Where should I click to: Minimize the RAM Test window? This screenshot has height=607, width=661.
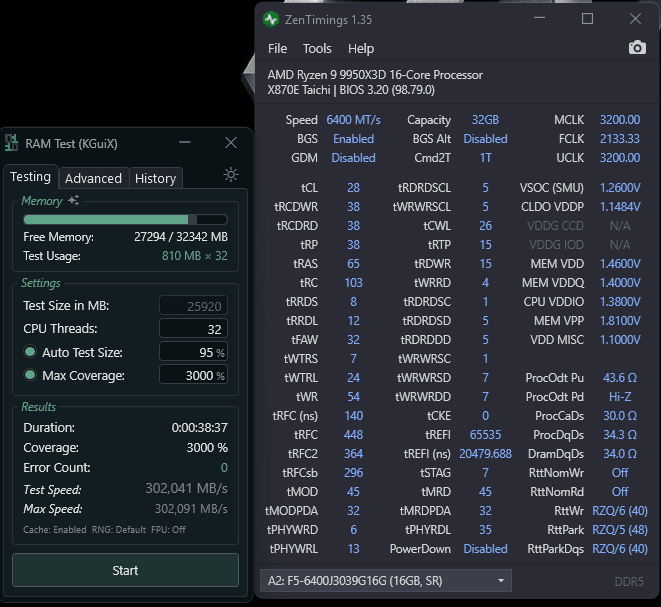click(185, 142)
